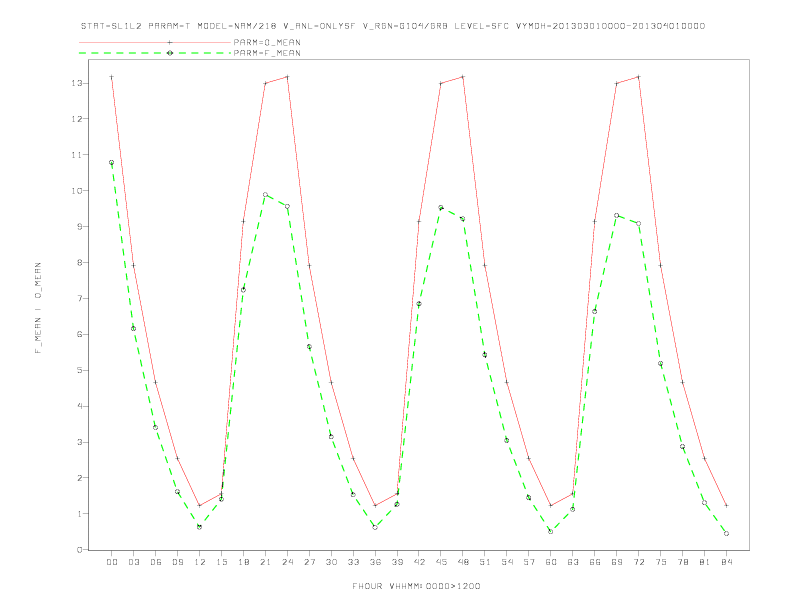Click y-axis tick label 10
Screen dimensions: 792x612
tap(77, 191)
